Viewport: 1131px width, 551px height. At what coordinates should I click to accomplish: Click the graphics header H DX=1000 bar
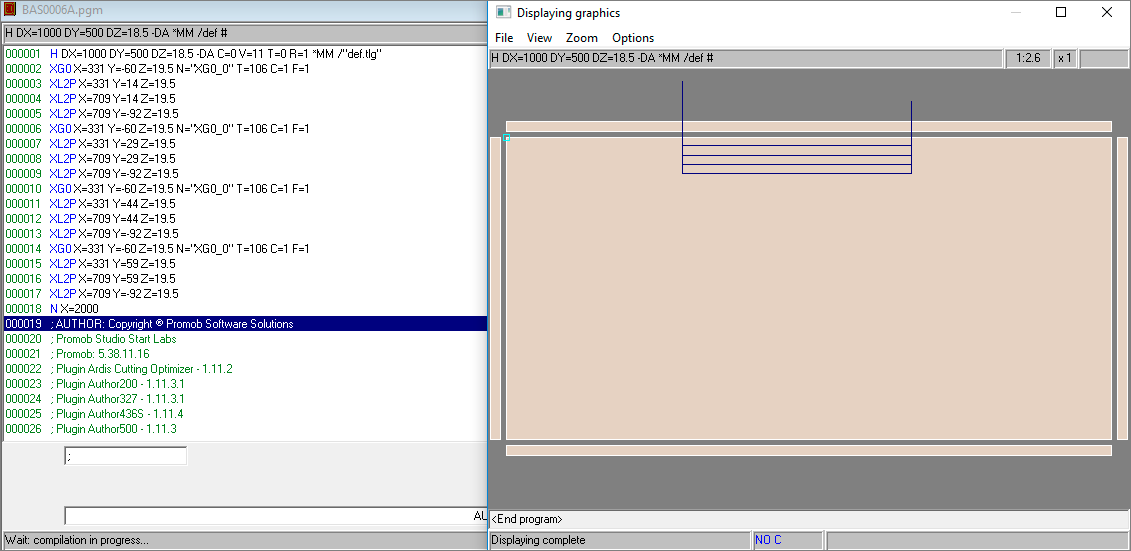746,59
